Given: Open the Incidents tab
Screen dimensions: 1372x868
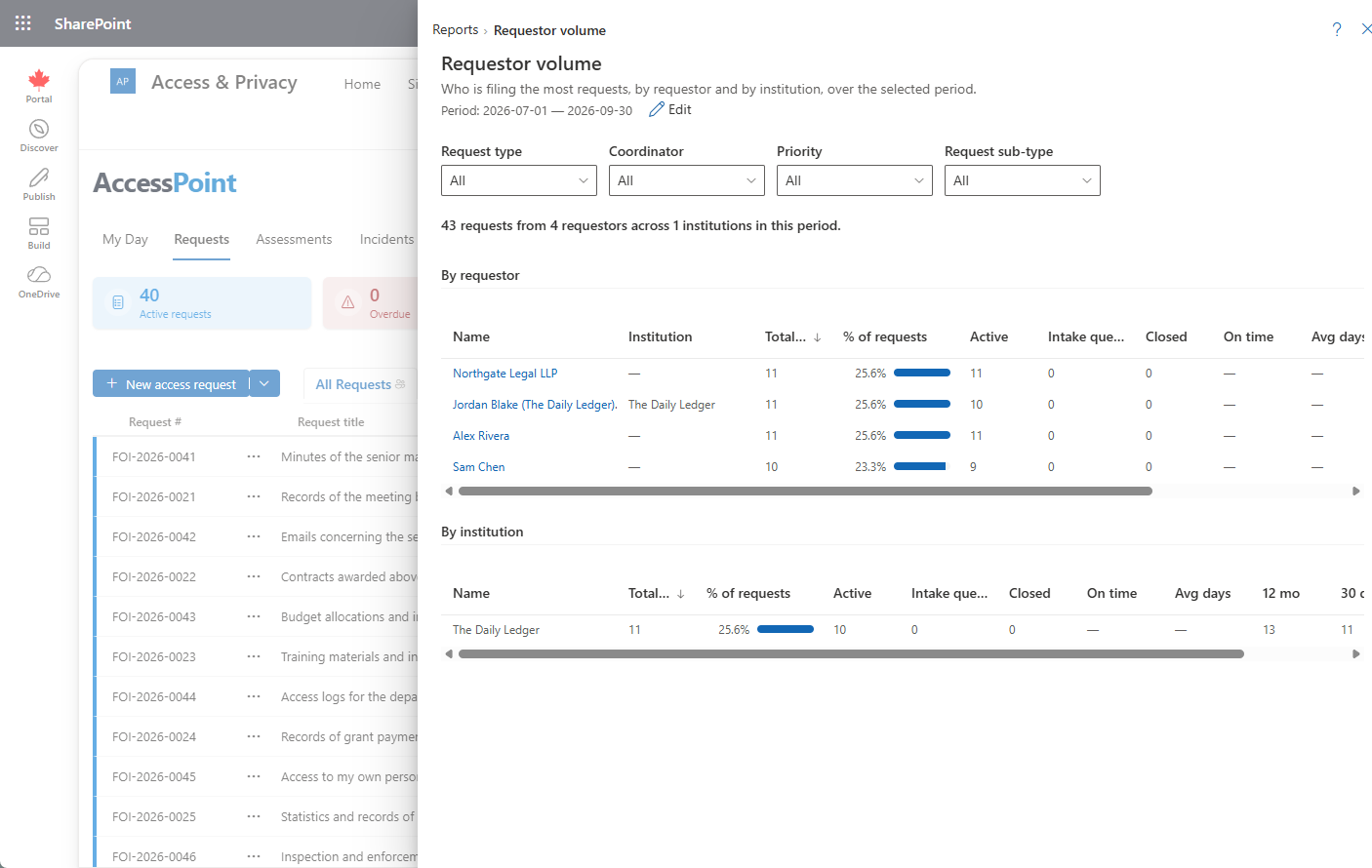Looking at the screenshot, I should tap(386, 239).
